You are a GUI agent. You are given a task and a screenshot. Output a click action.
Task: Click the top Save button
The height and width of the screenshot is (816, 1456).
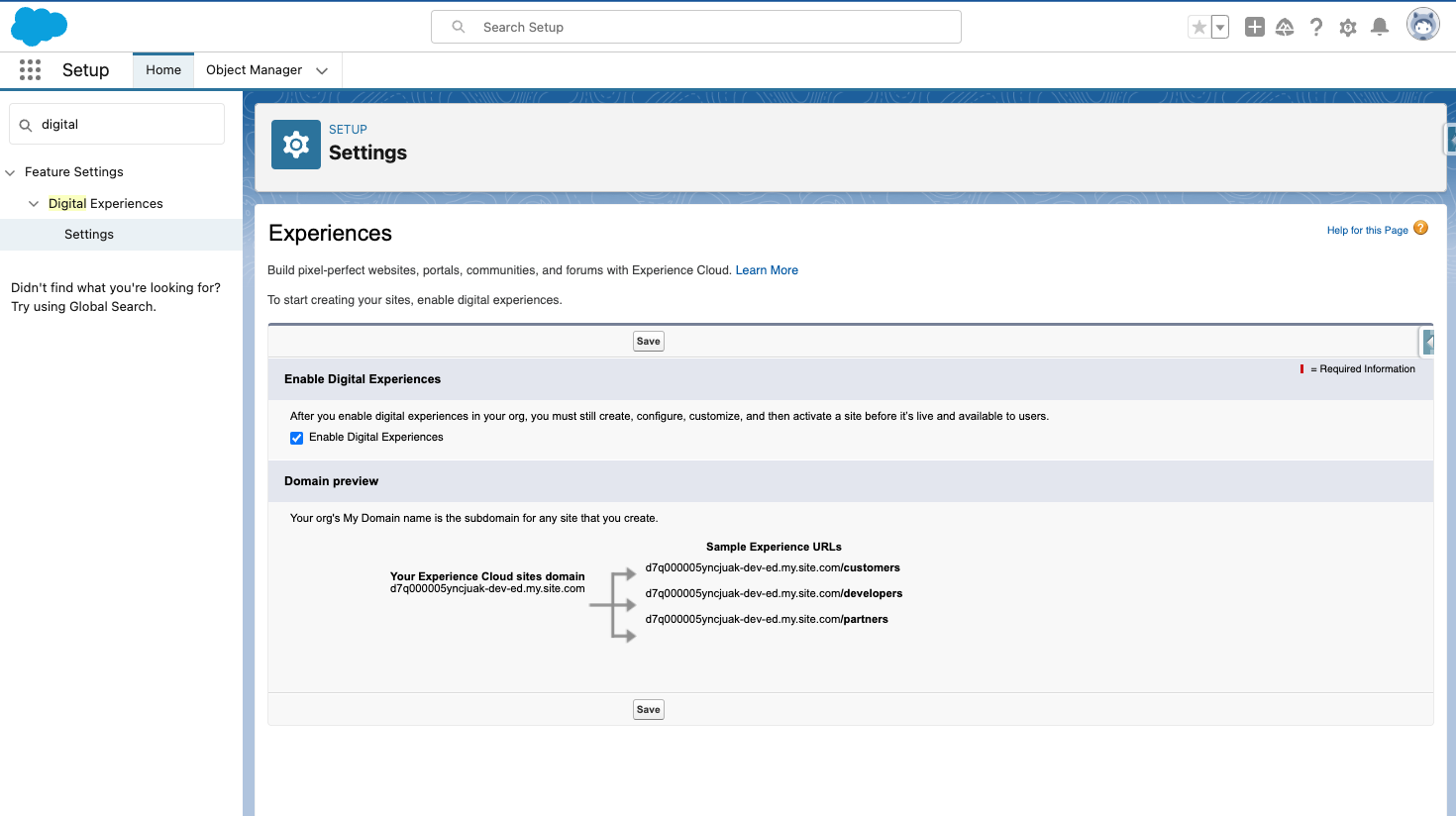649,341
